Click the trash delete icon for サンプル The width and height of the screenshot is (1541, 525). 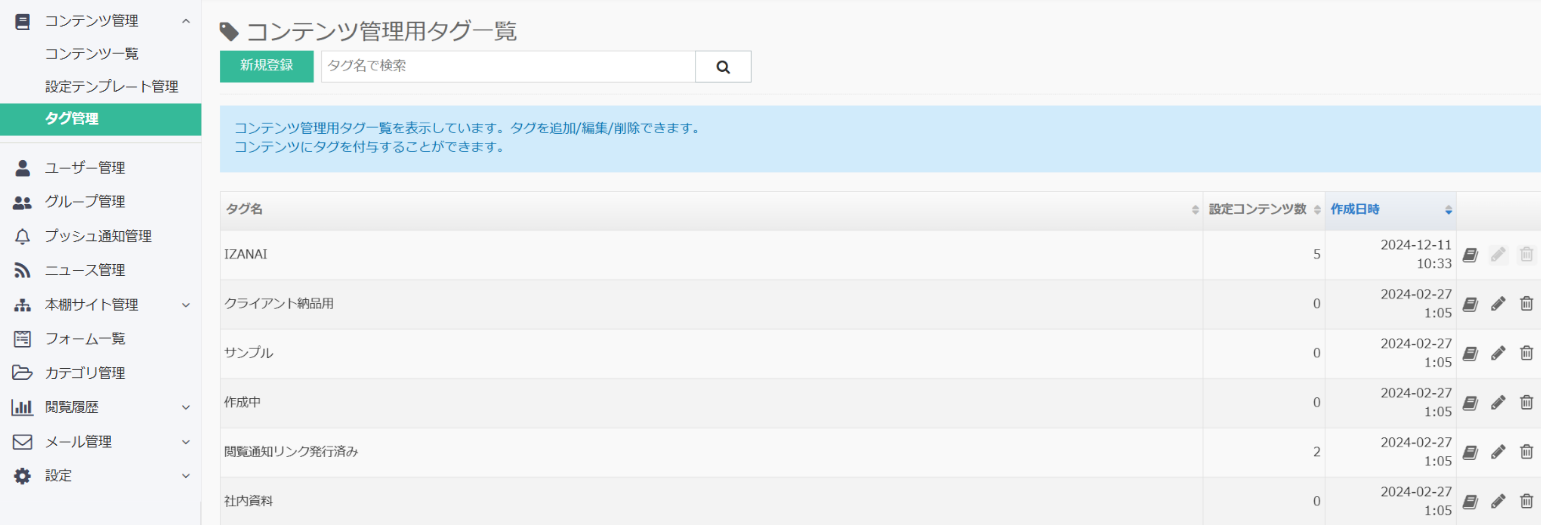[1526, 353]
